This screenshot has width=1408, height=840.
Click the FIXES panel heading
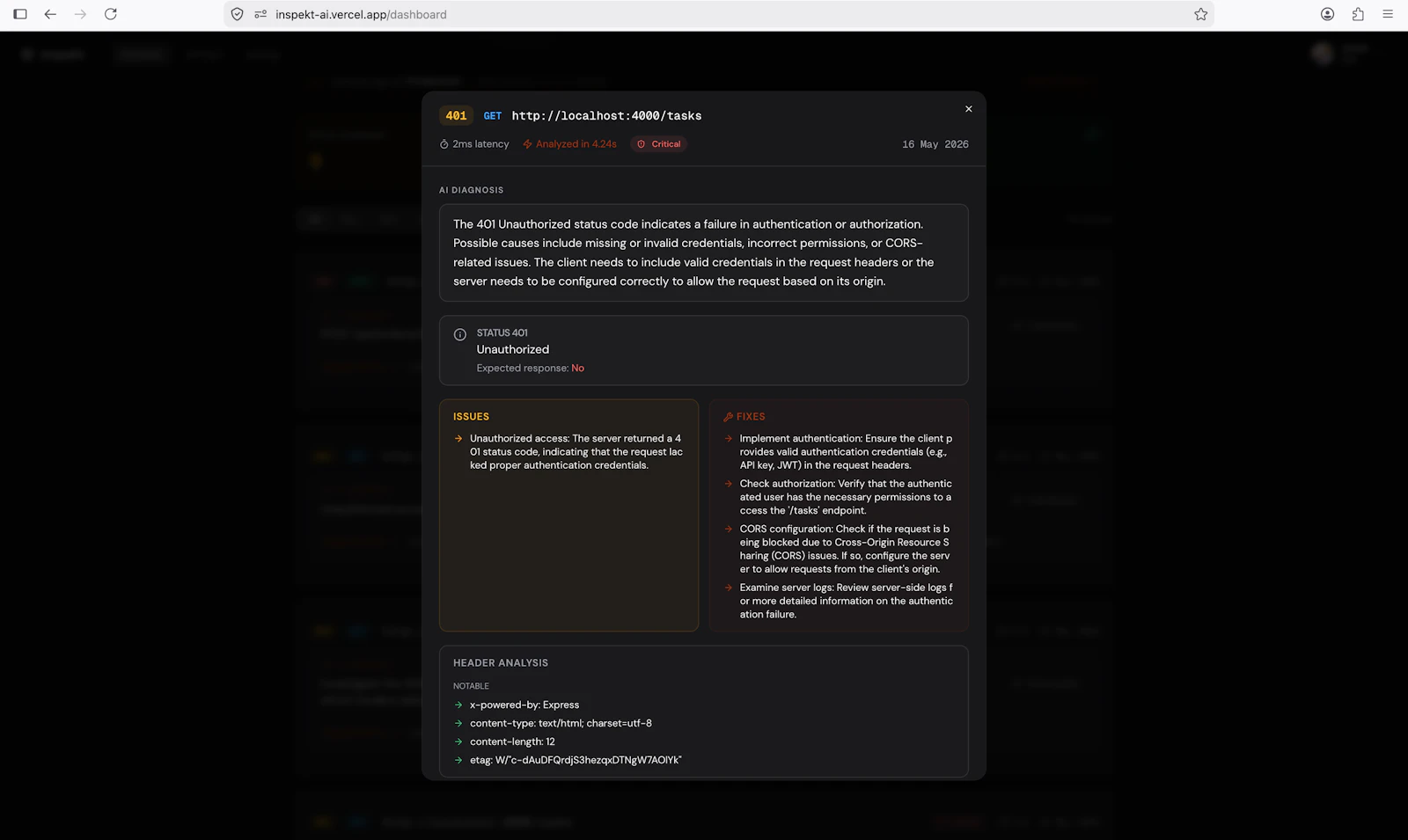coord(751,417)
